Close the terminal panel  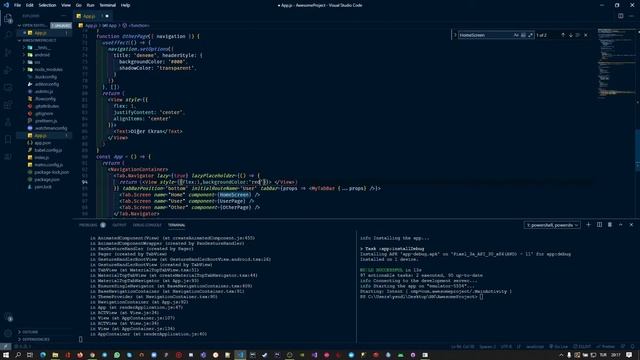[x=631, y=225]
